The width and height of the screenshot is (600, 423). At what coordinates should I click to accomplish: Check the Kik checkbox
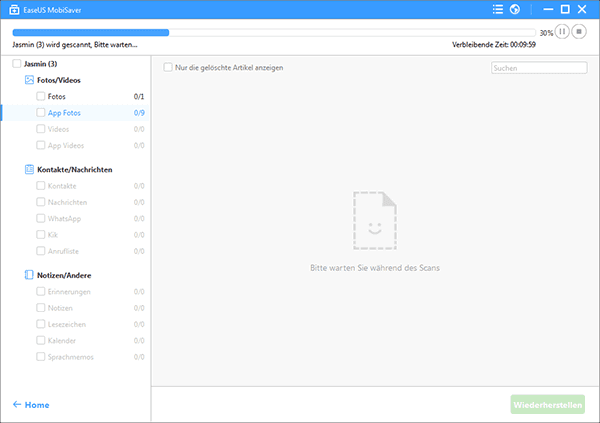pyautogui.click(x=41, y=234)
